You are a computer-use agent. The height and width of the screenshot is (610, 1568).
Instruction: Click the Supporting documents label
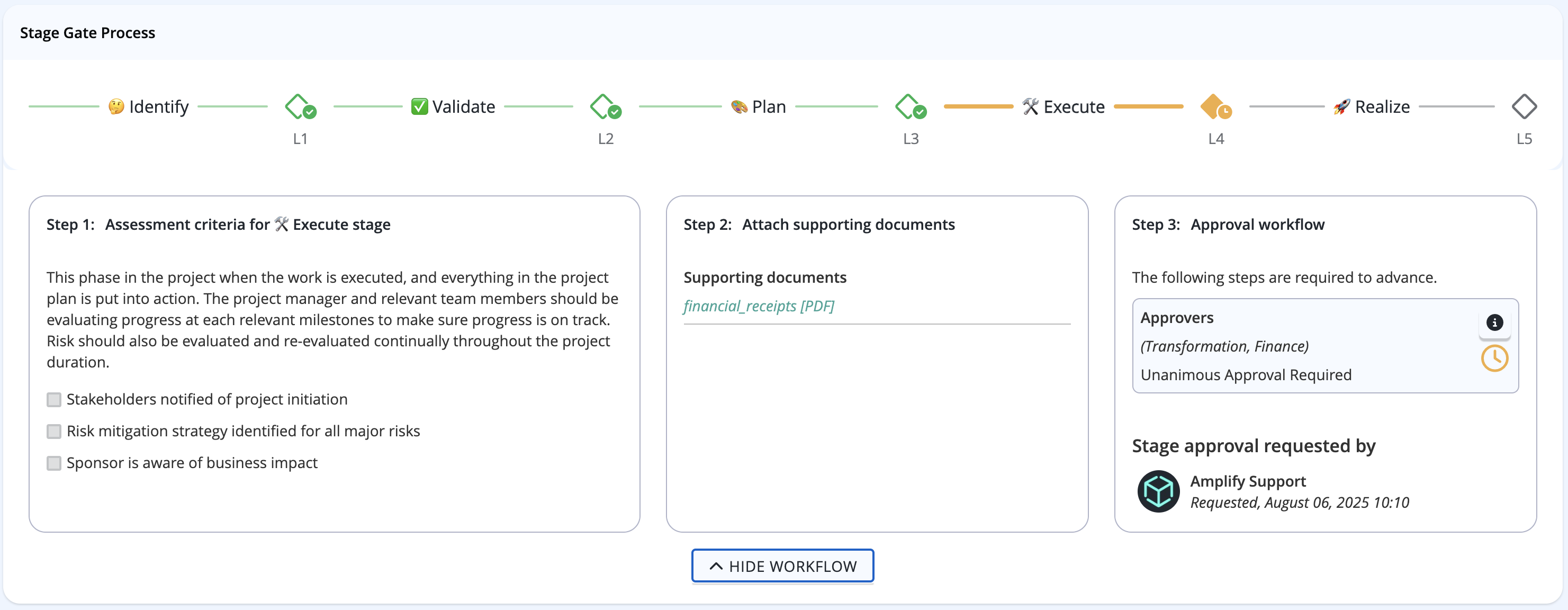[x=765, y=277]
